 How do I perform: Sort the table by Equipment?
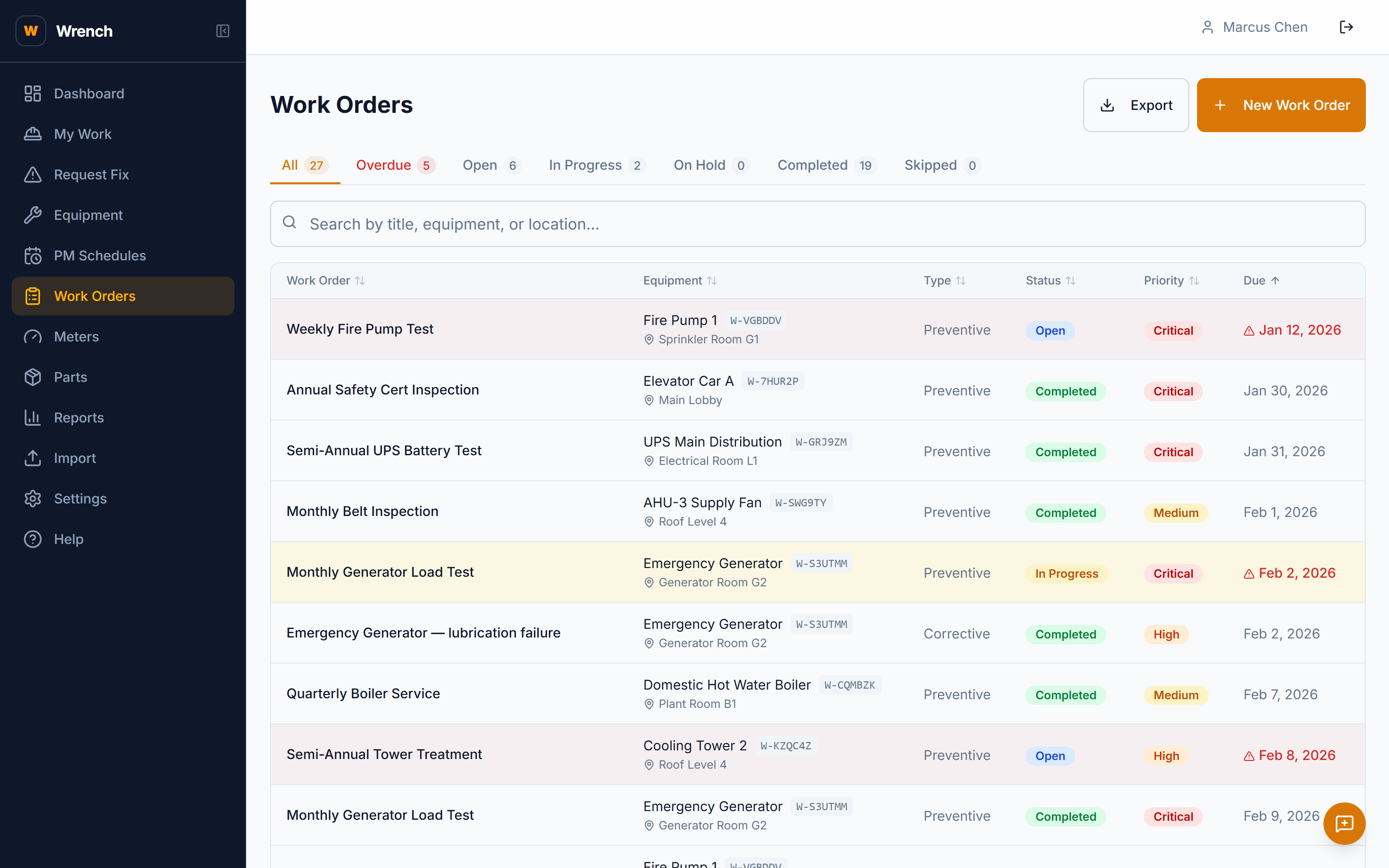[x=713, y=280]
